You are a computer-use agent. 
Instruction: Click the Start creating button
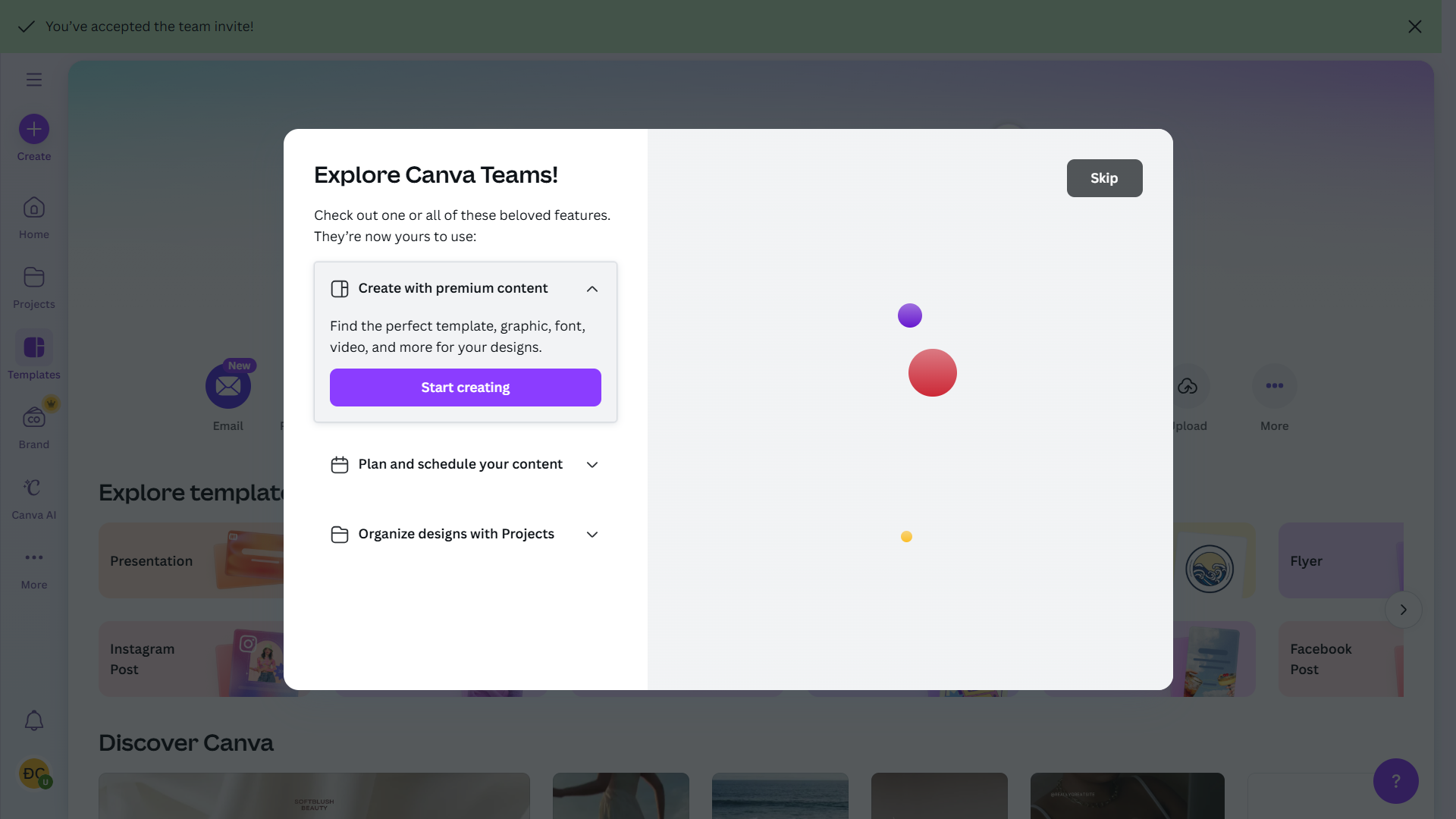pyautogui.click(x=465, y=388)
